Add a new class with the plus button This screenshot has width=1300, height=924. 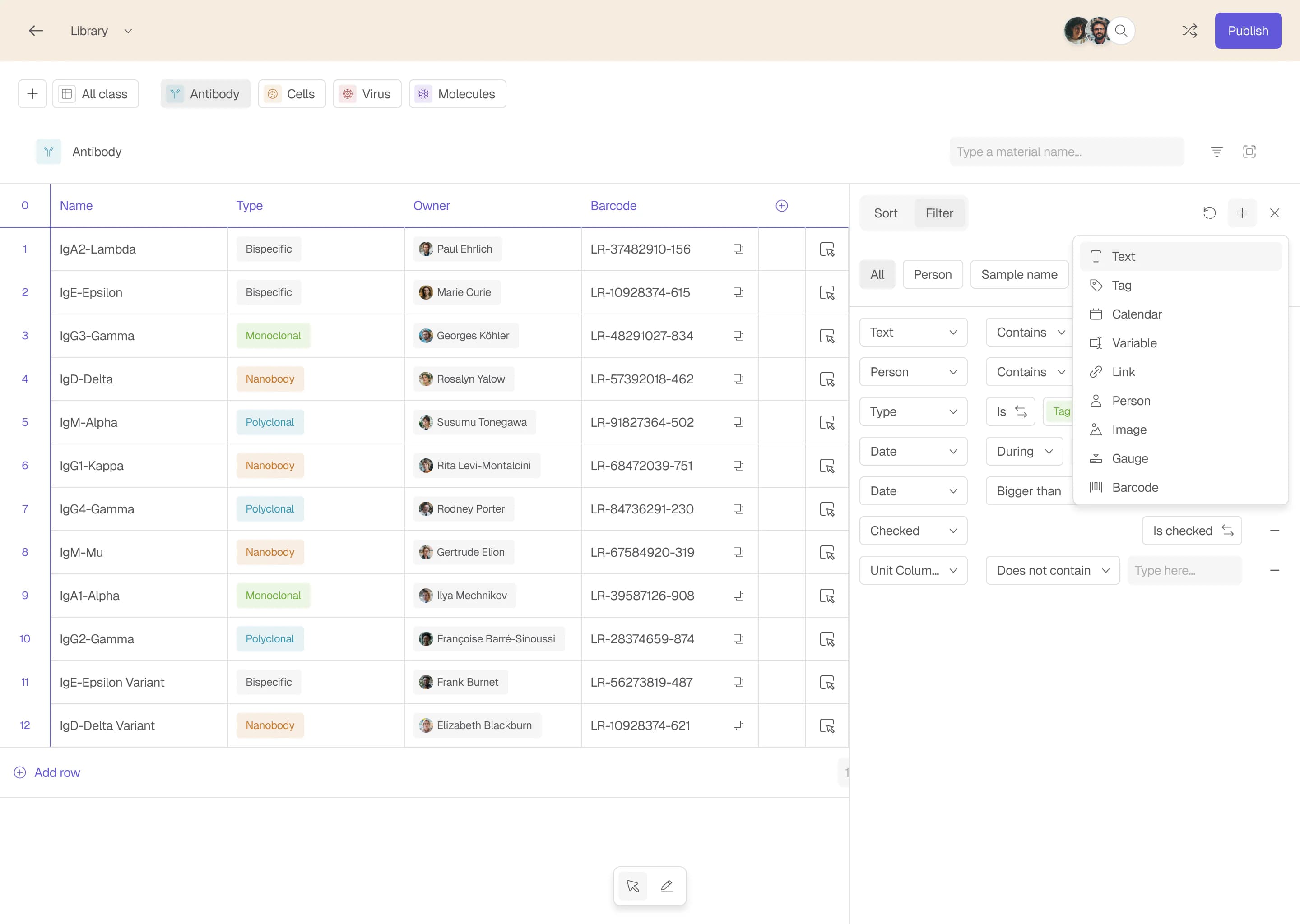(x=32, y=94)
